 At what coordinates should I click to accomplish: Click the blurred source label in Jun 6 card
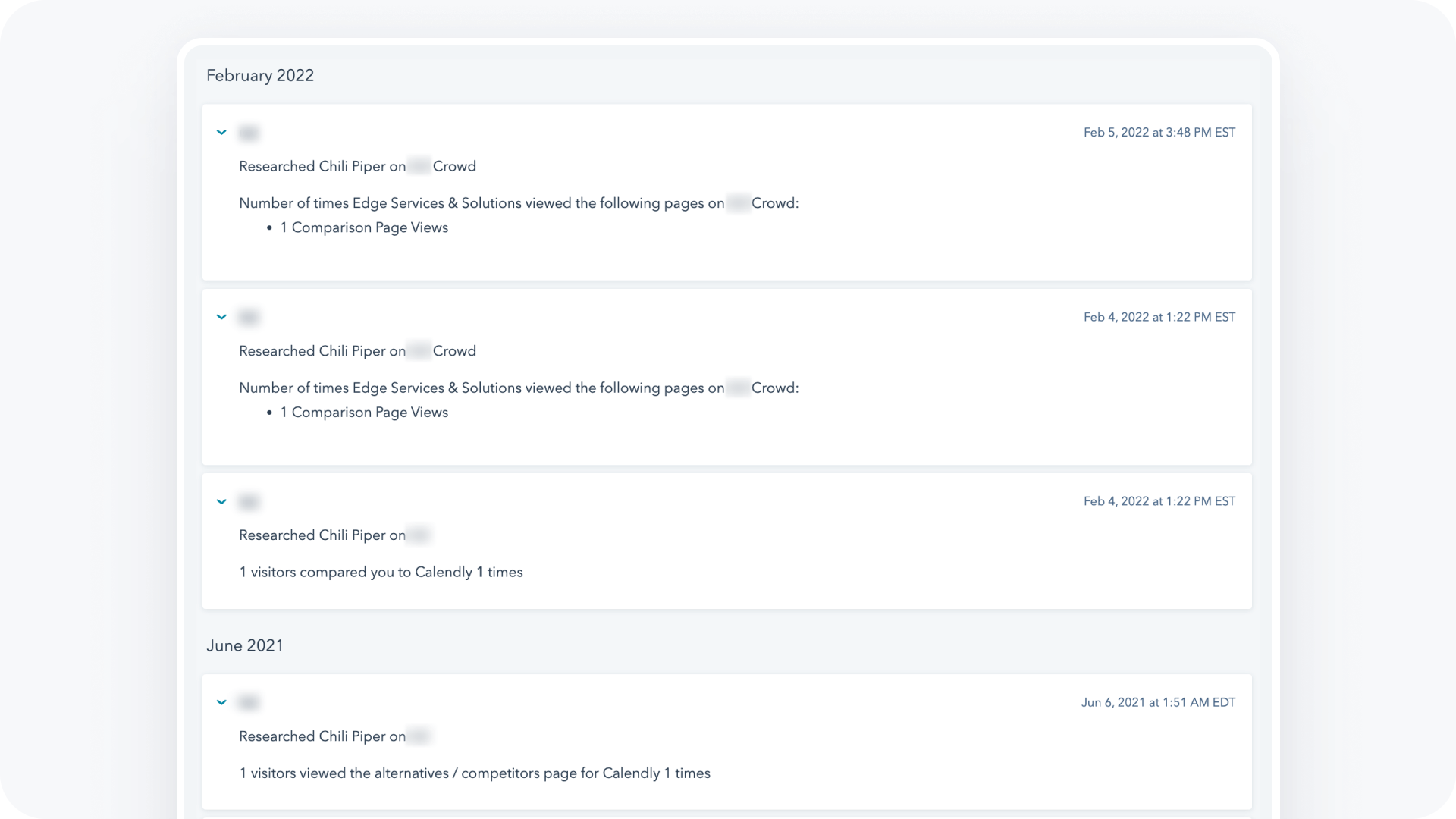(x=249, y=703)
